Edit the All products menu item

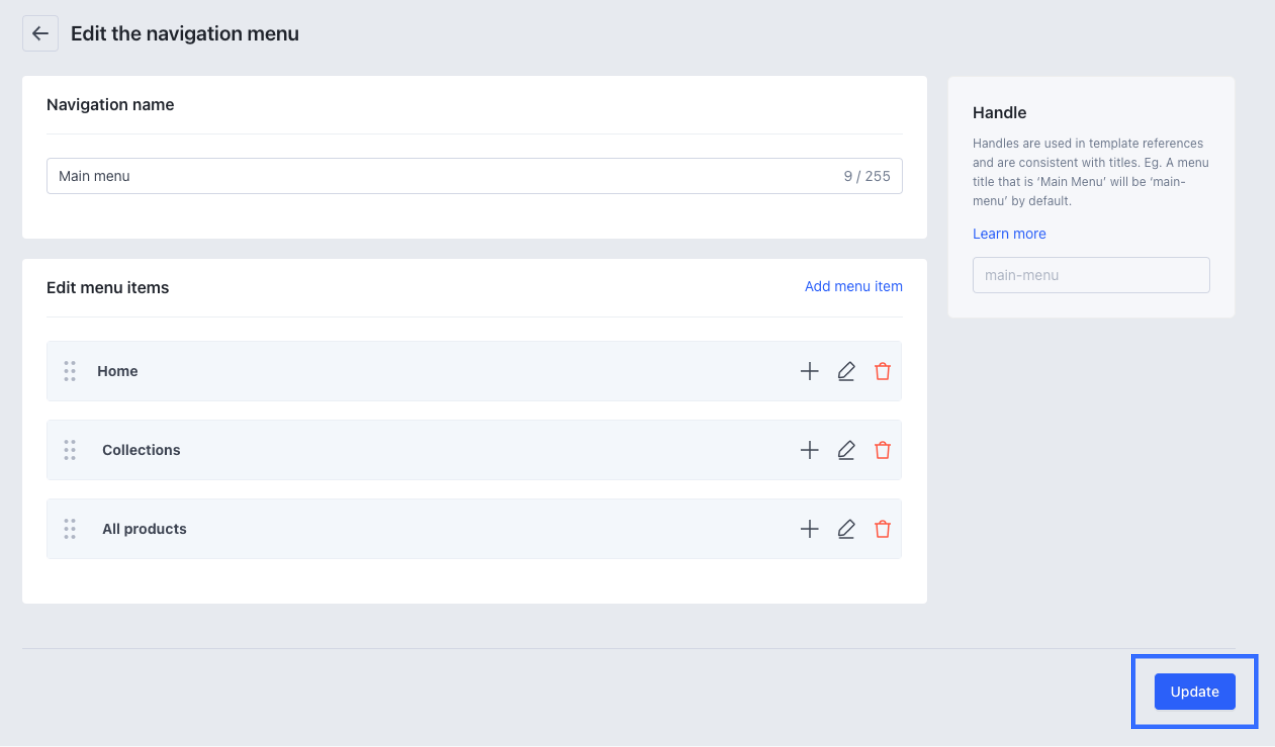(x=846, y=529)
